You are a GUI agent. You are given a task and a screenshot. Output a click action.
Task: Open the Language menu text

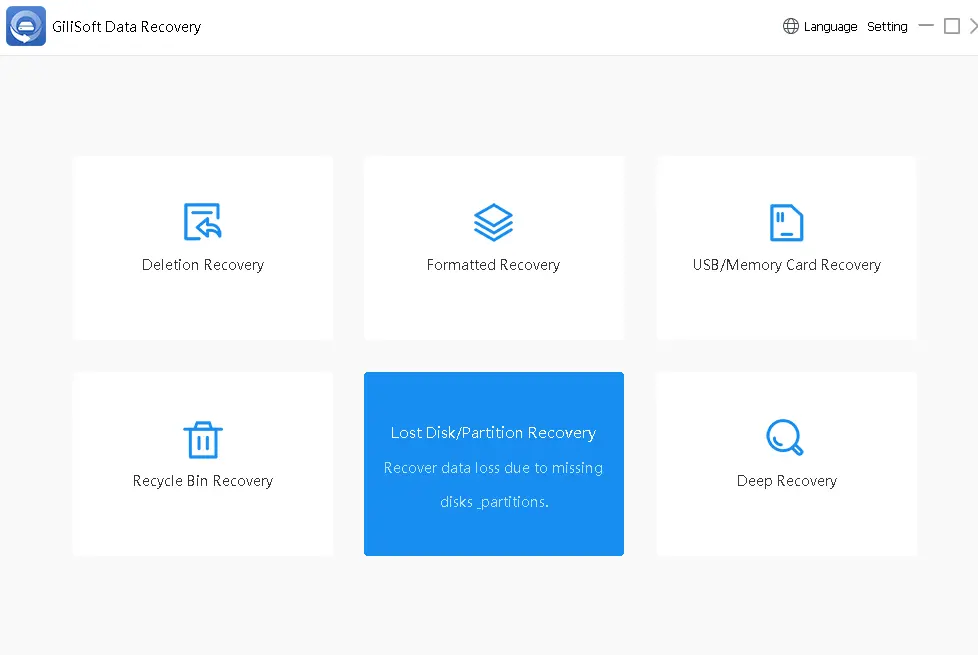pos(830,27)
